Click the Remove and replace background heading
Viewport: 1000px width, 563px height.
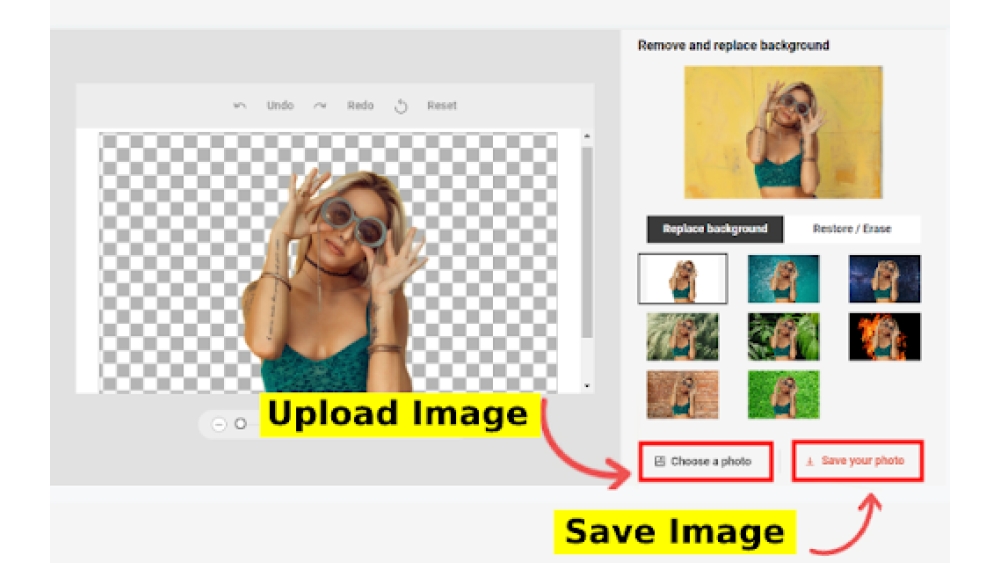[733, 45]
